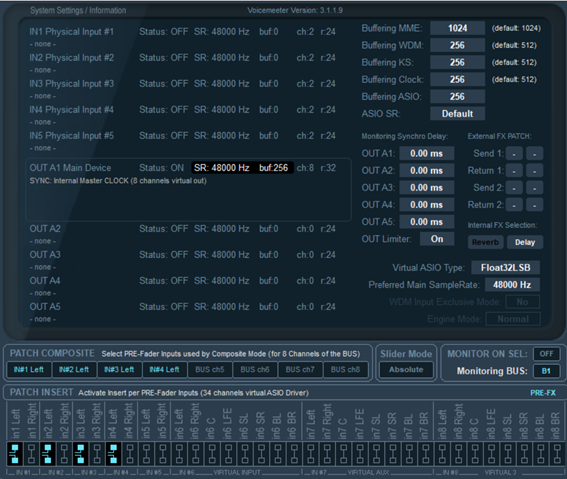Toggle the in6 BR patch insert icon
This screenshot has width=567, height=479.
tap(294, 454)
